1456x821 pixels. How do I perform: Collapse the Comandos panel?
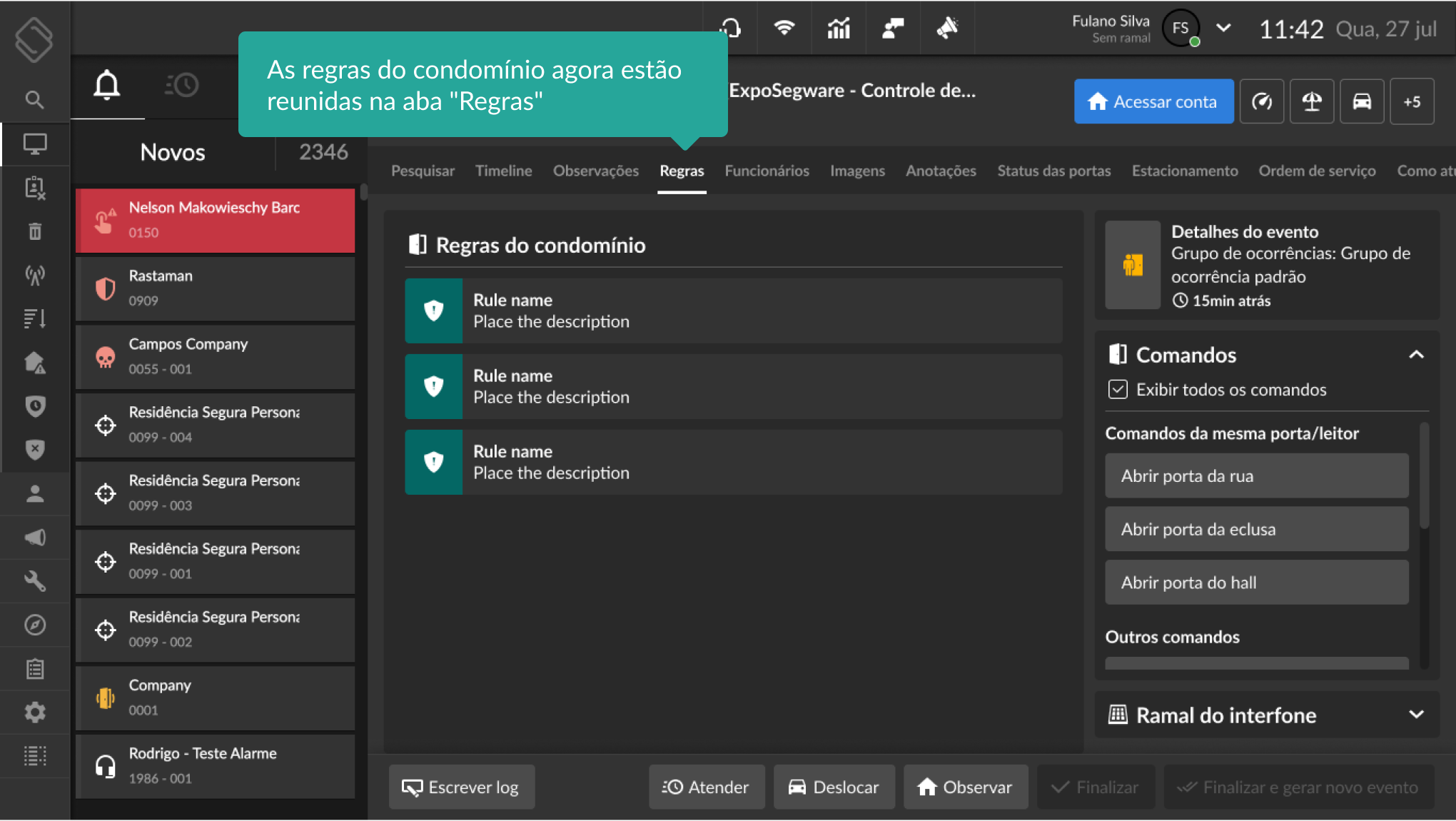tap(1416, 355)
